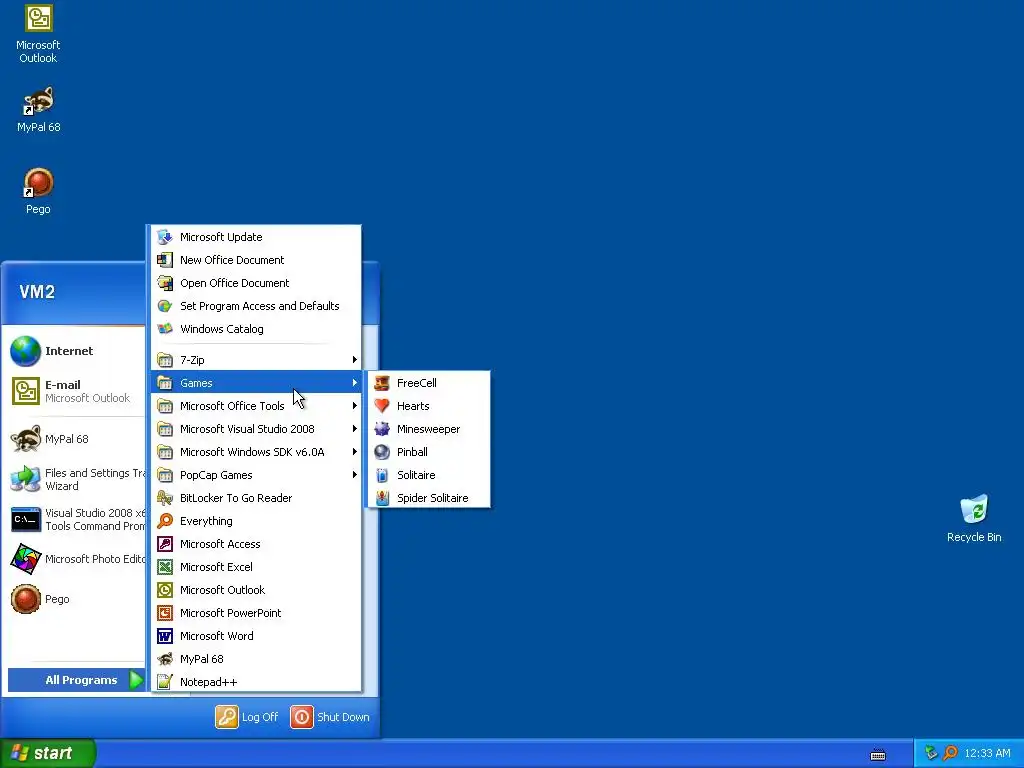The width and height of the screenshot is (1024, 768).
Task: Launch Microsoft Excel from programs list
Action: [x=256, y=567]
